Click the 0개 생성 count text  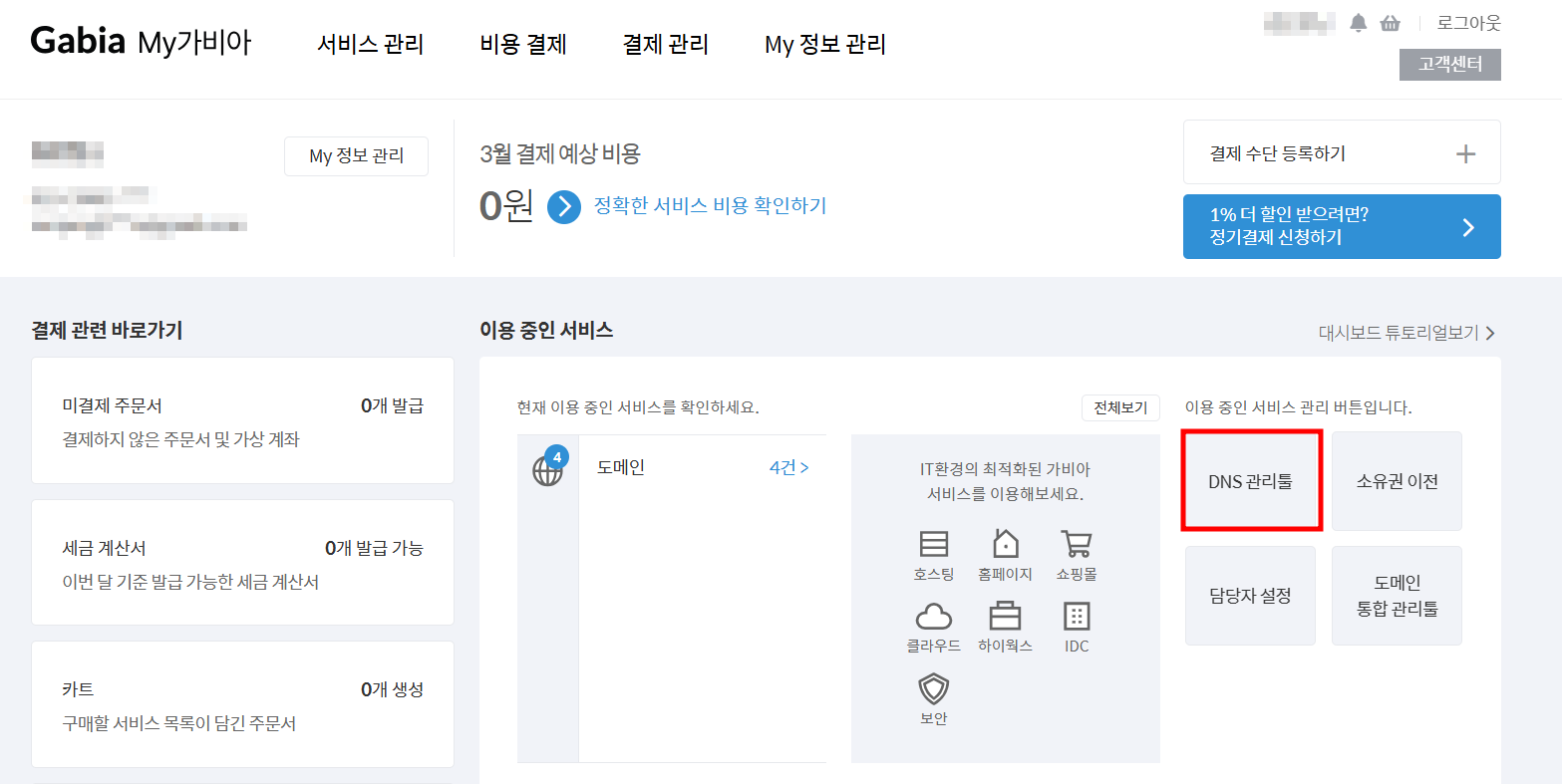click(x=392, y=689)
